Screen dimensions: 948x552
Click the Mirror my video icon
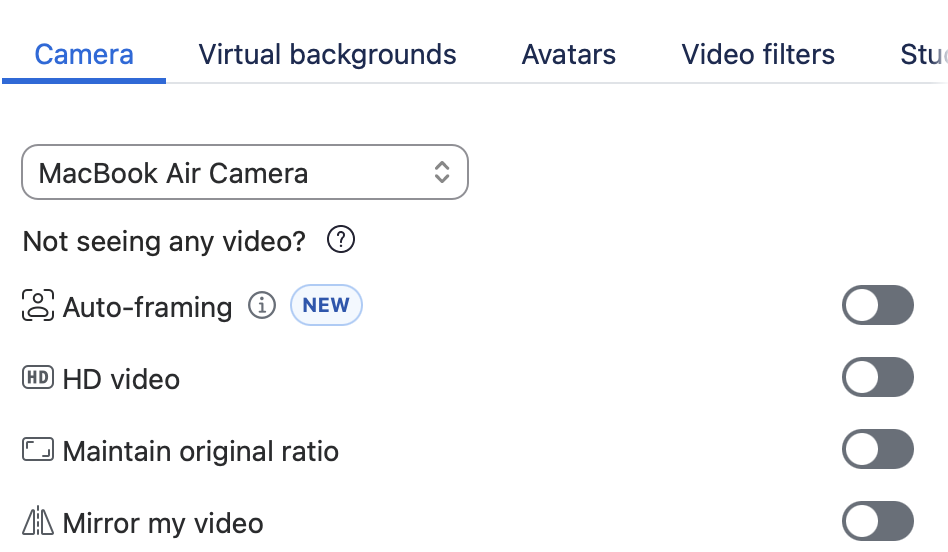(x=38, y=522)
